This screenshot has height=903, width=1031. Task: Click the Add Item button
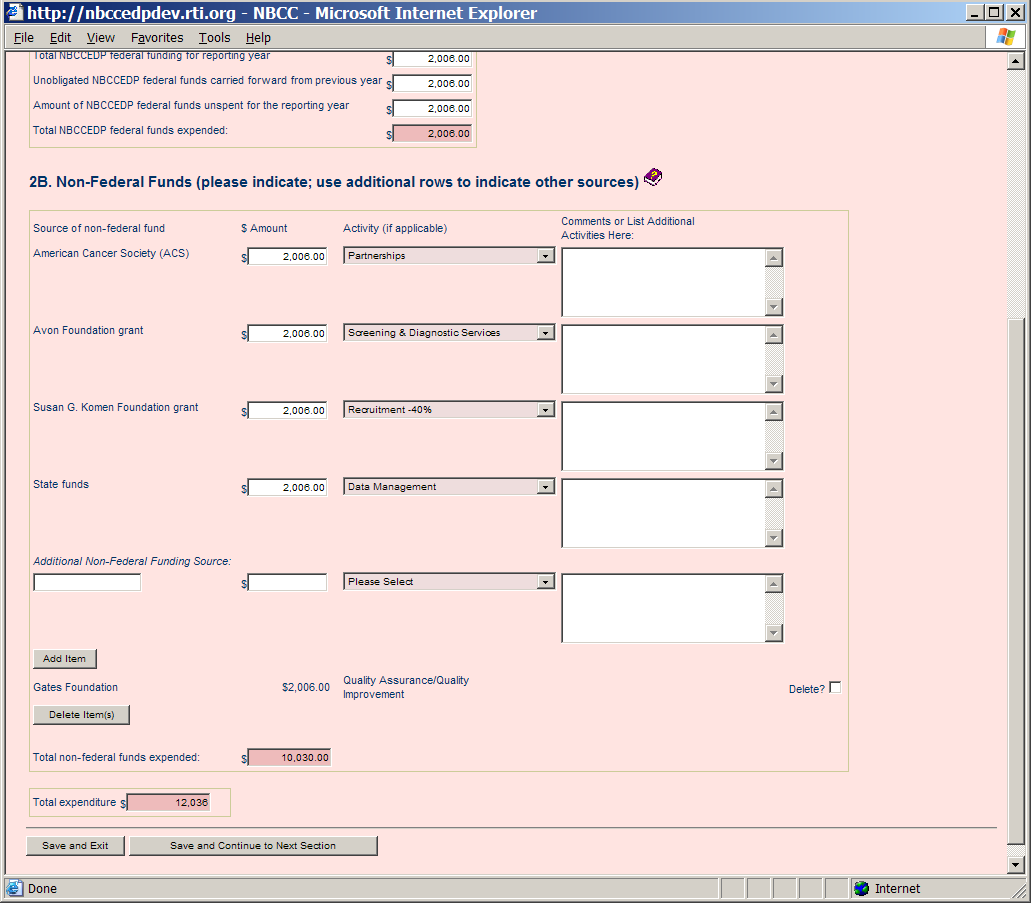(x=65, y=659)
